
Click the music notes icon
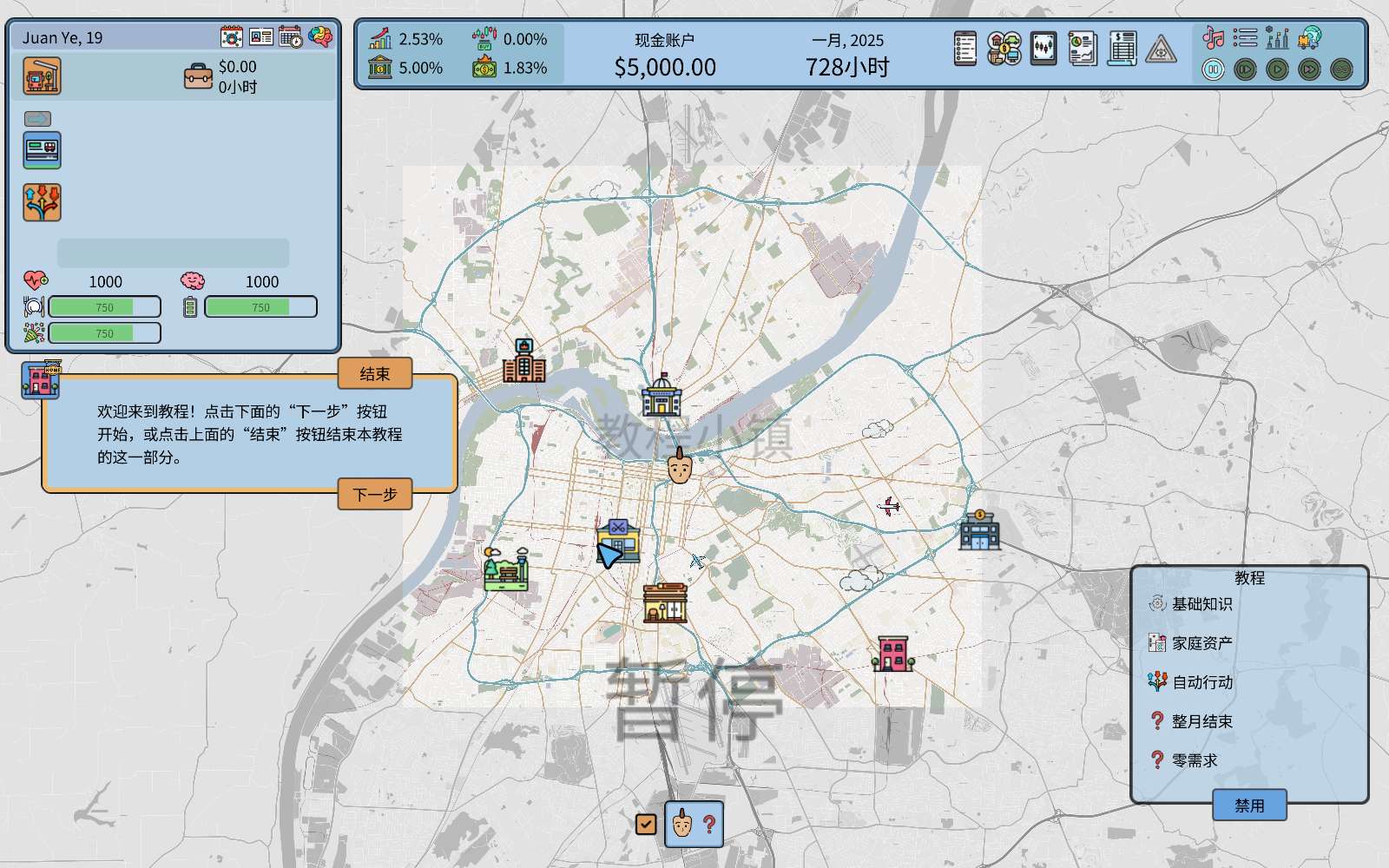pyautogui.click(x=1213, y=37)
